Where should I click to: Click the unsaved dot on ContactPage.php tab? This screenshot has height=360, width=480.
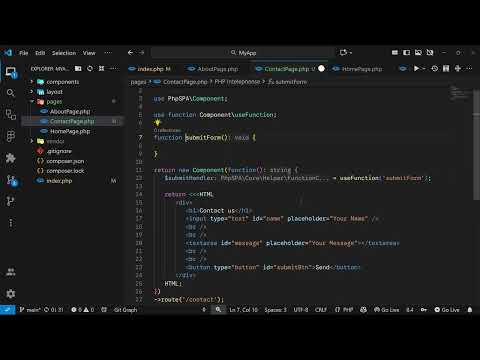[321, 68]
